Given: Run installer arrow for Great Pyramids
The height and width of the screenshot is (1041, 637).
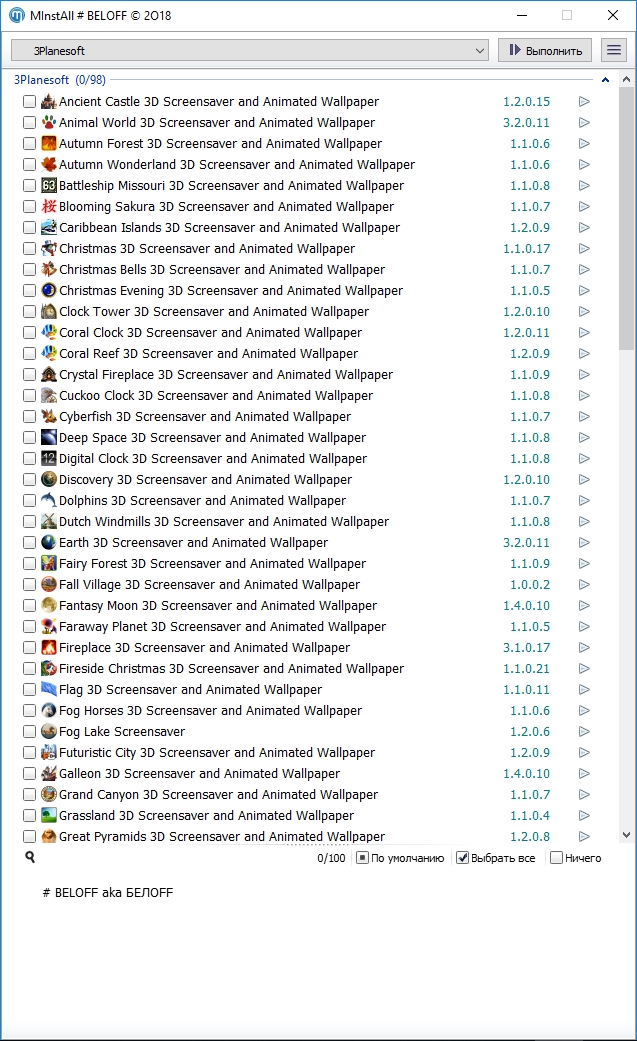Looking at the screenshot, I should 585,837.
